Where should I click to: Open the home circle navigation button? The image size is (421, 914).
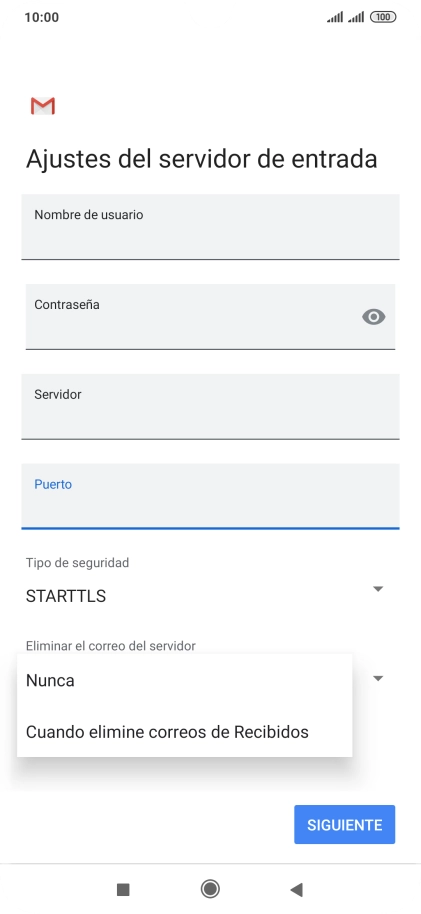[210, 889]
